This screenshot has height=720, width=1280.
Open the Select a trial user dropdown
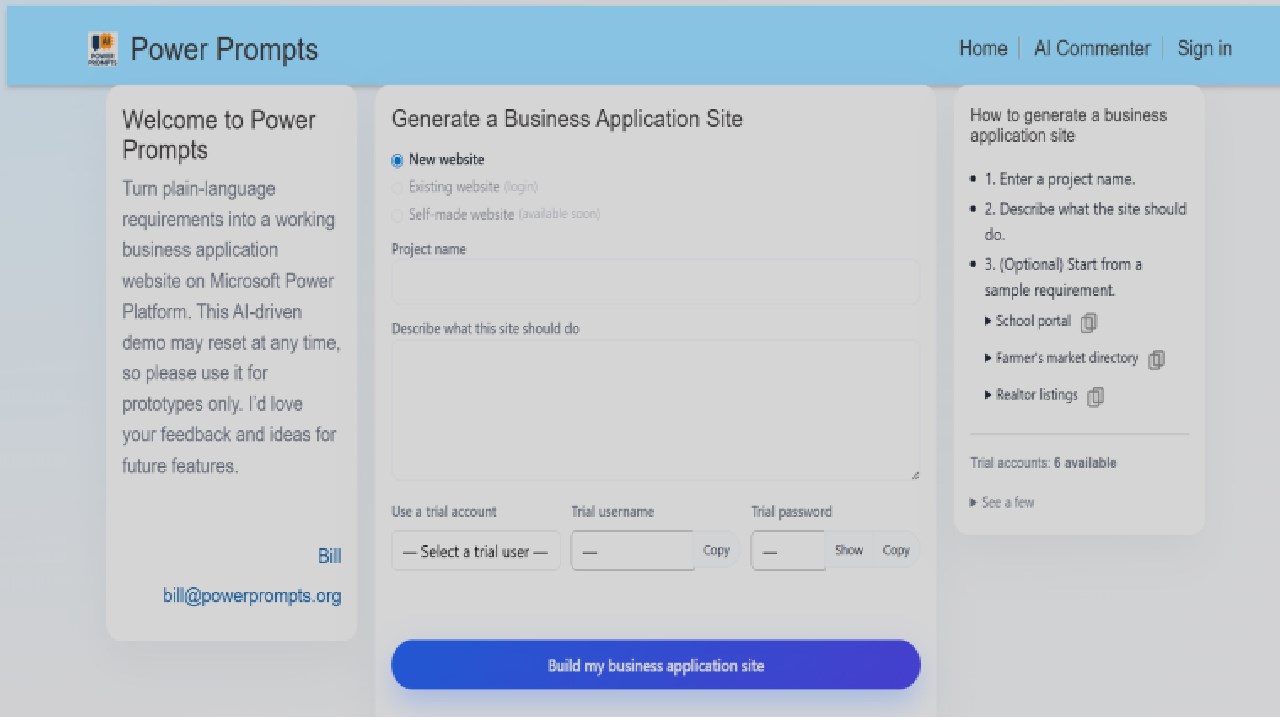point(476,551)
